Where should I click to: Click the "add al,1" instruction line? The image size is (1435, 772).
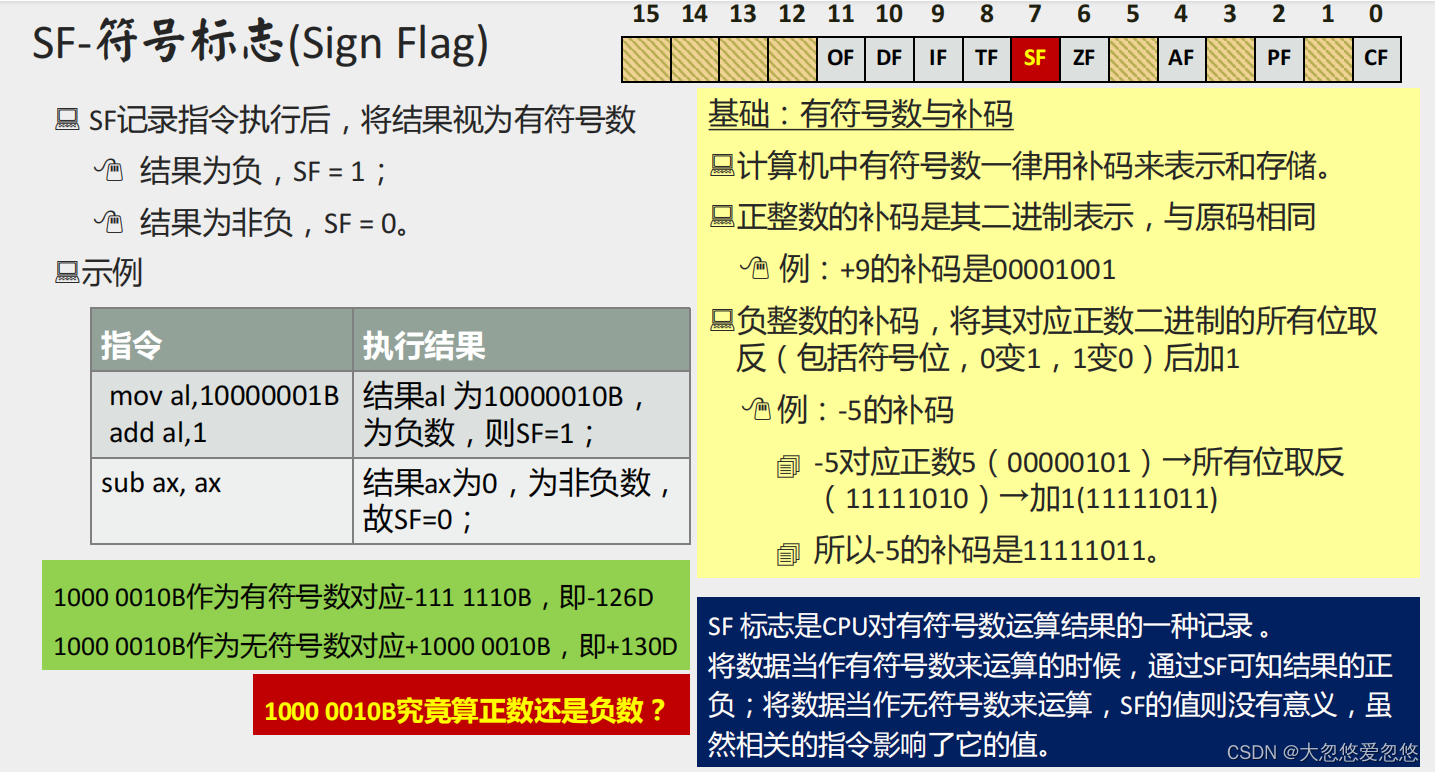coord(158,434)
